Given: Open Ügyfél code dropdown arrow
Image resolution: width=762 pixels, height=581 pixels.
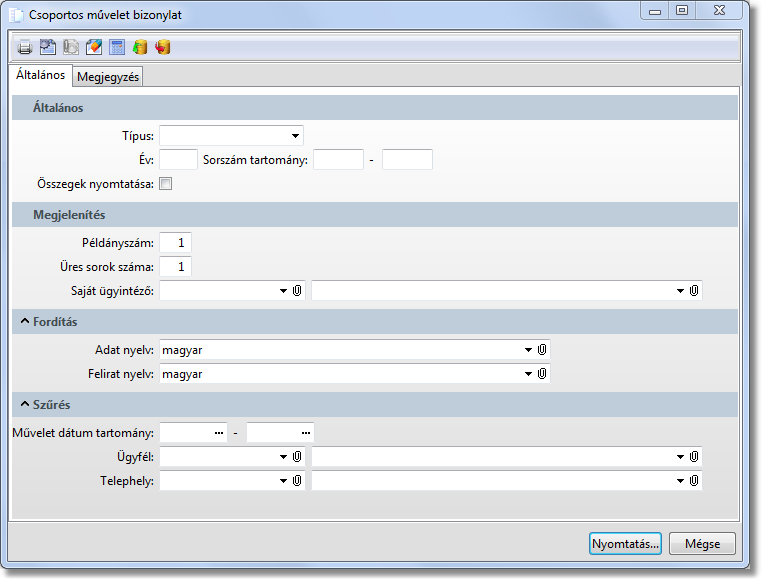Looking at the screenshot, I should point(283,457).
